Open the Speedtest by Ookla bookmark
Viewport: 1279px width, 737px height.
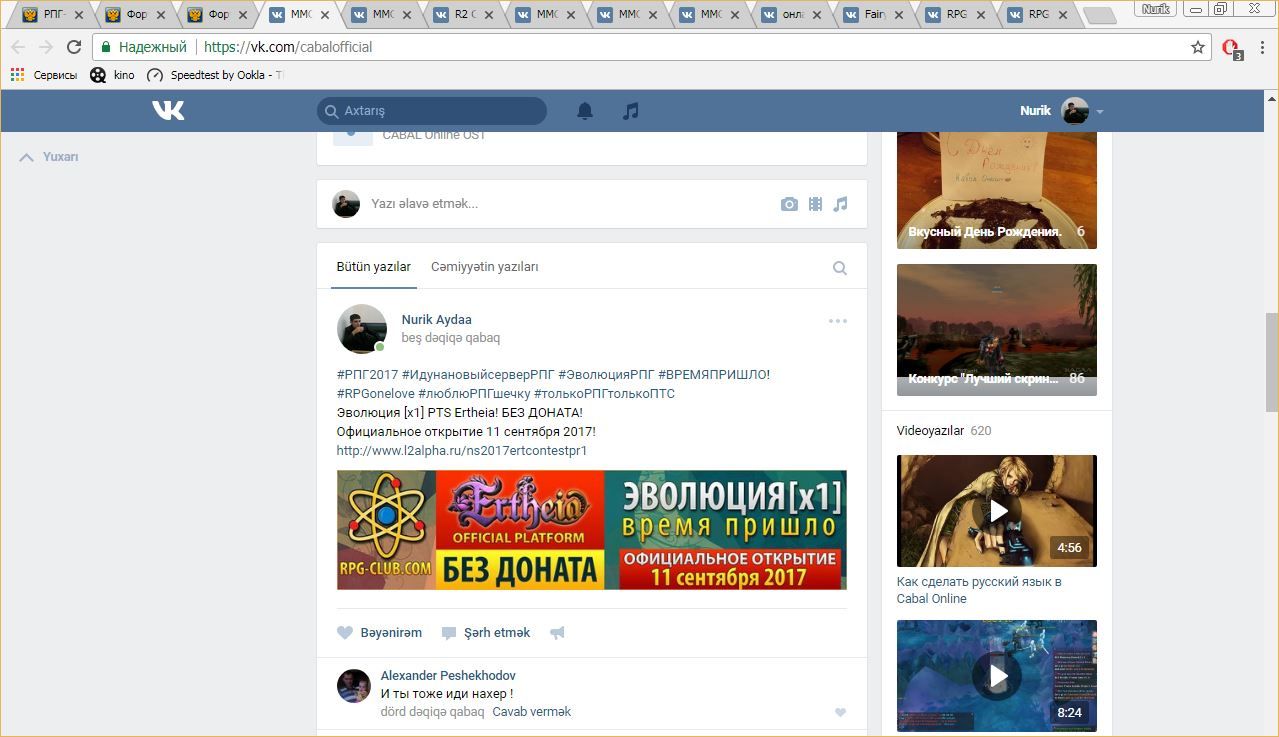(x=215, y=75)
